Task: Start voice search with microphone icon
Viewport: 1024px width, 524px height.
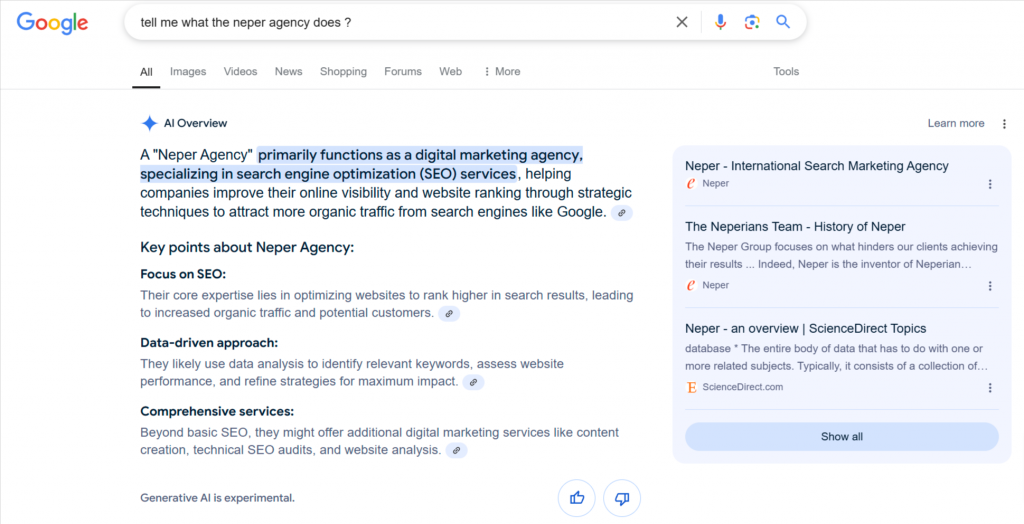Action: click(720, 22)
